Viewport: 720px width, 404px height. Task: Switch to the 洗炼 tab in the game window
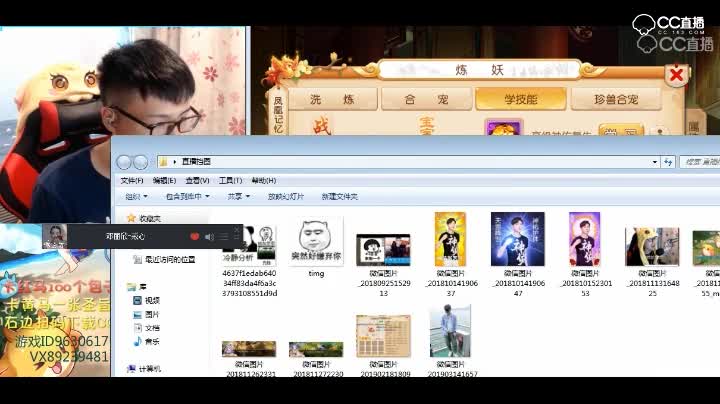tap(332, 99)
